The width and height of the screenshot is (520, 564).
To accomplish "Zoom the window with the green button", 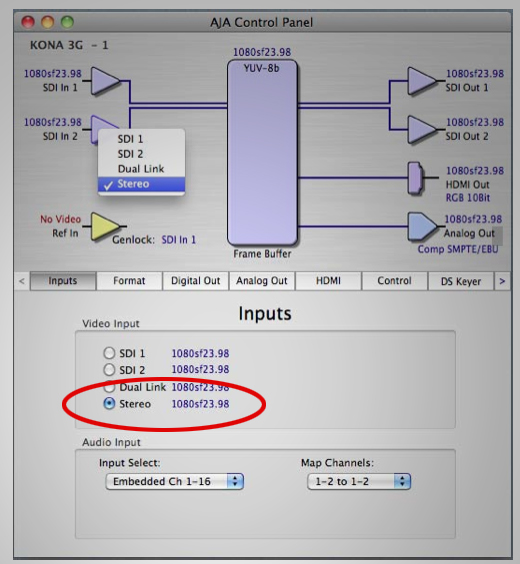I will (67, 22).
